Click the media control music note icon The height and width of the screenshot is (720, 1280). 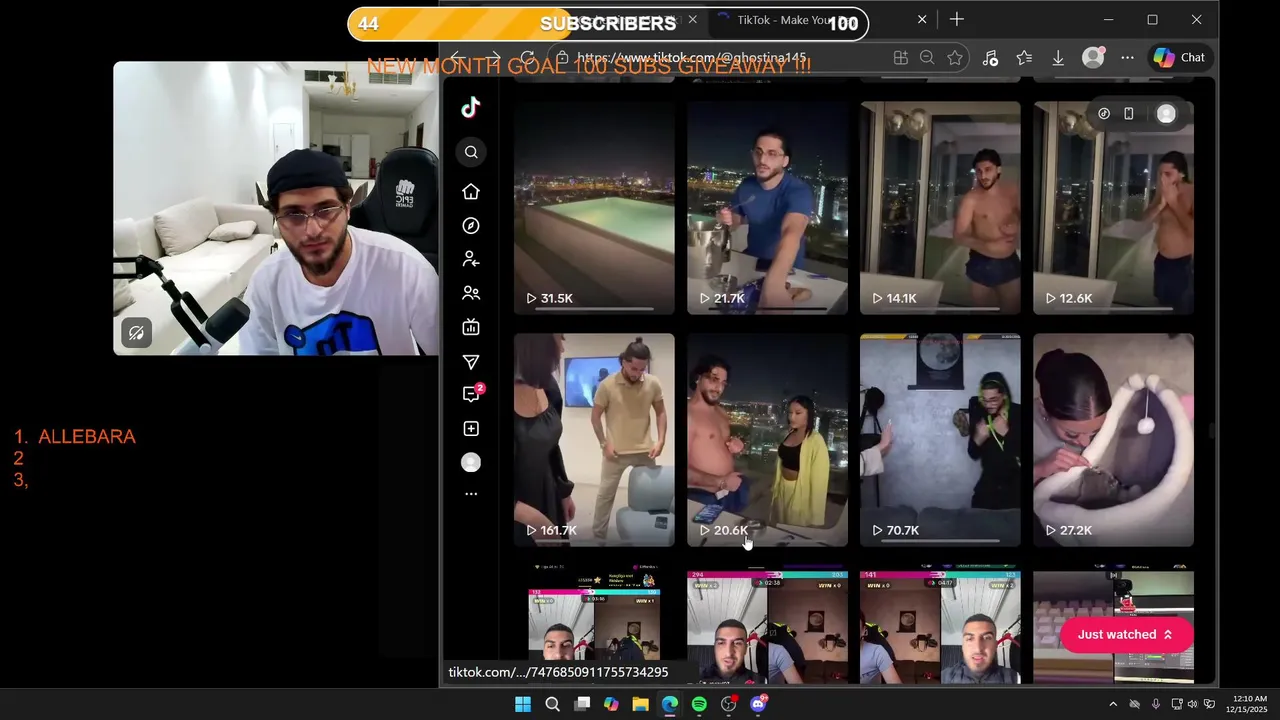pyautogui.click(x=990, y=58)
